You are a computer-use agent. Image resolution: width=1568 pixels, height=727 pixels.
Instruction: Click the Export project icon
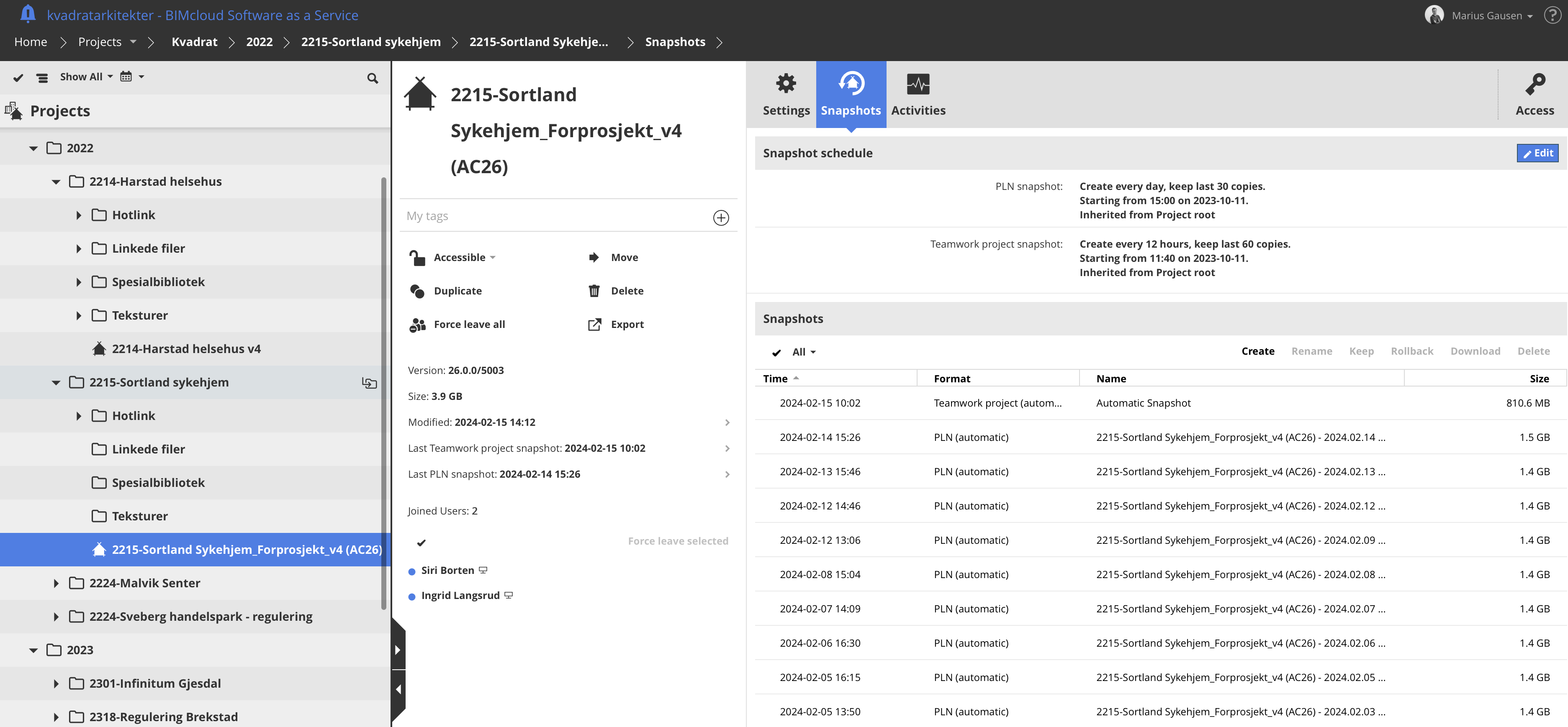(594, 325)
